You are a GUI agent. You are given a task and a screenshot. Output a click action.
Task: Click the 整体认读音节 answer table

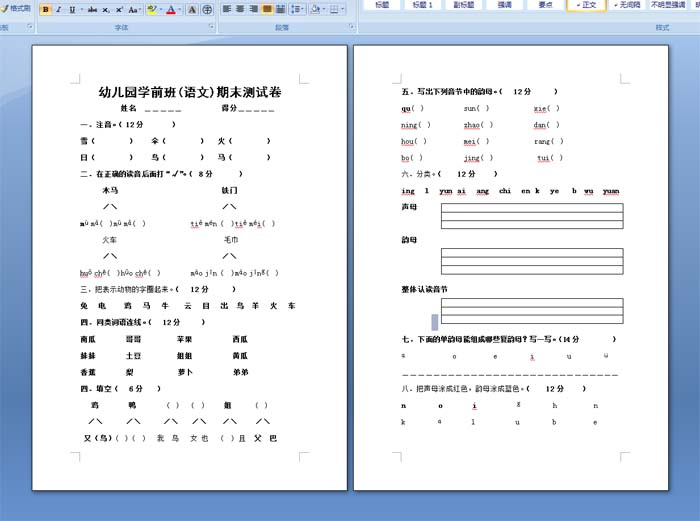pyautogui.click(x=532, y=311)
